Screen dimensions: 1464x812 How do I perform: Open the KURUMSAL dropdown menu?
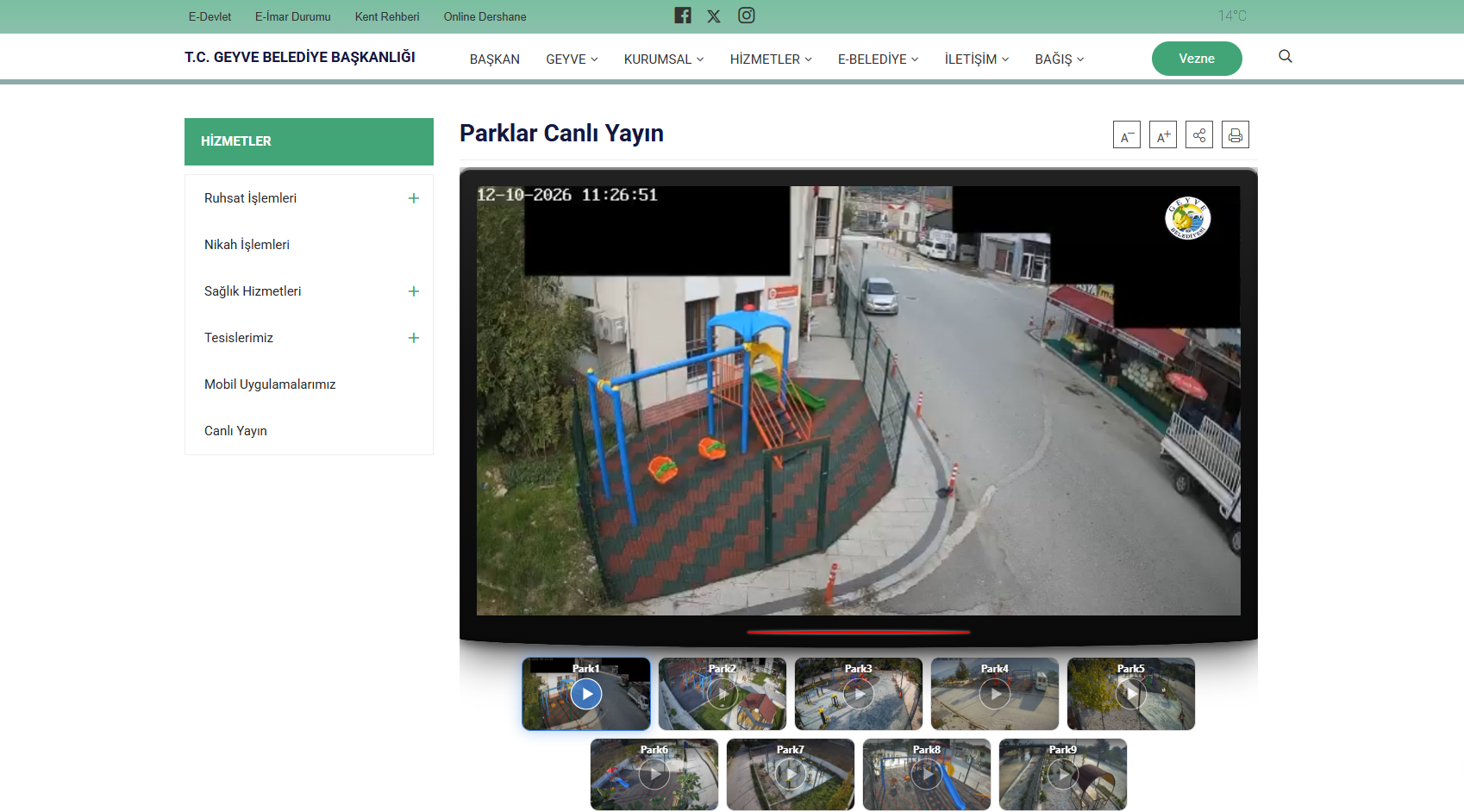pyautogui.click(x=664, y=59)
